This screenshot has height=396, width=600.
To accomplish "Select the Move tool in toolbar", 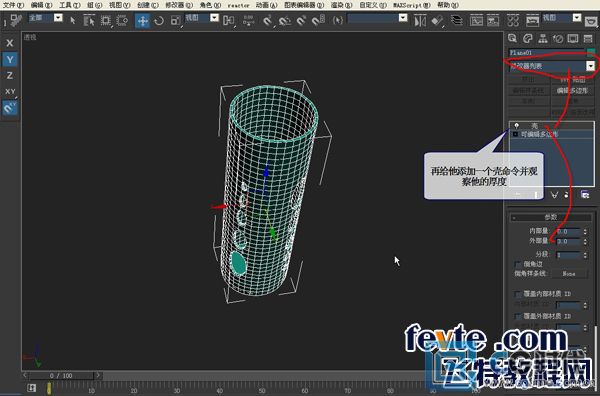I will pos(143,20).
